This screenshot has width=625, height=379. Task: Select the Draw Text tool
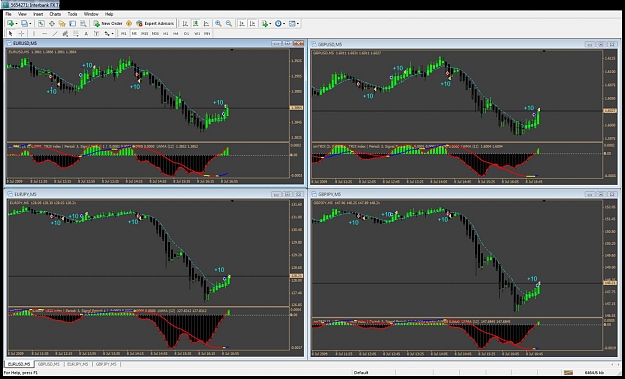[86, 34]
